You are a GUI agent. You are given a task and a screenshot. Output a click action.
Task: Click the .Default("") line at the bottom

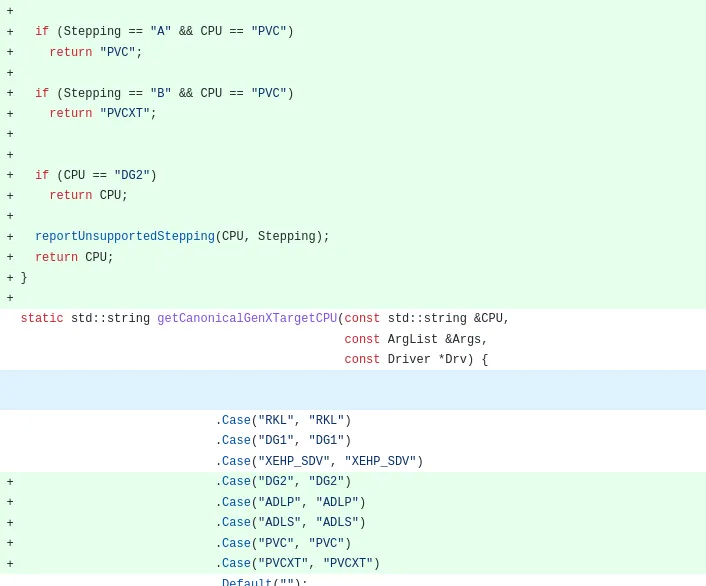(261, 582)
